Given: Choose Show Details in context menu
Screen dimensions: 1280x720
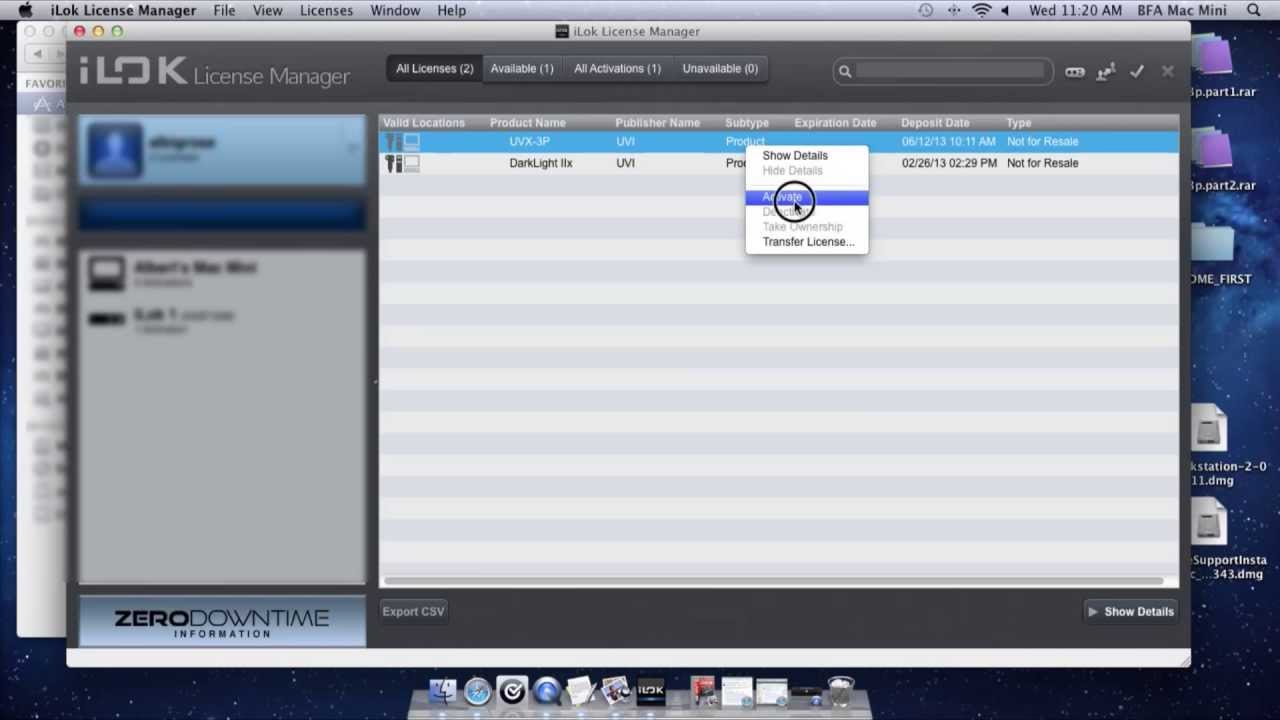Looking at the screenshot, I should point(795,156).
